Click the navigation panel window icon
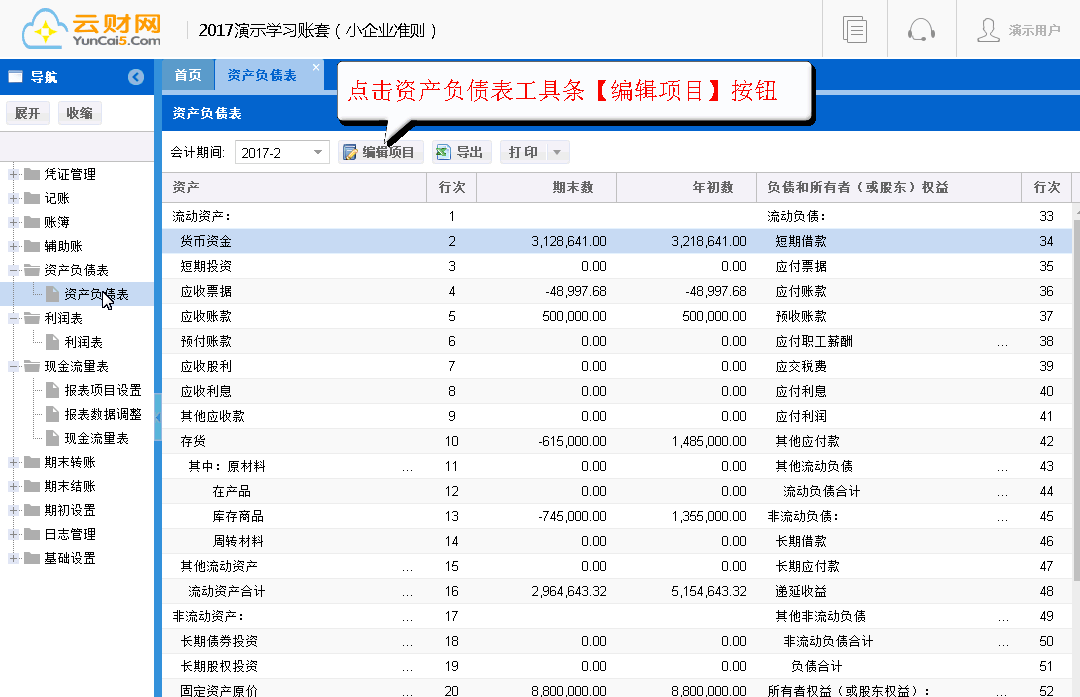 pyautogui.click(x=15, y=77)
